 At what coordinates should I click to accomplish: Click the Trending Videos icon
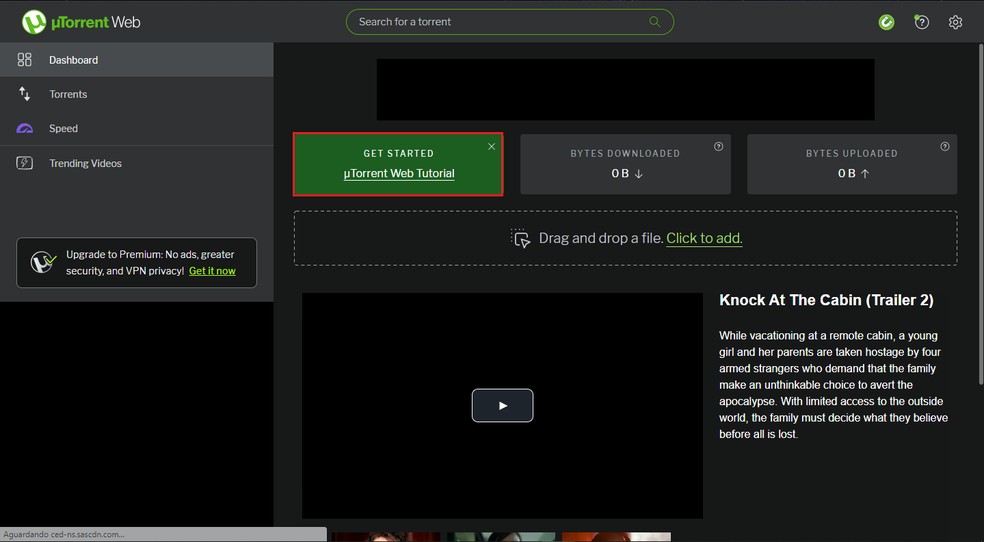24,163
